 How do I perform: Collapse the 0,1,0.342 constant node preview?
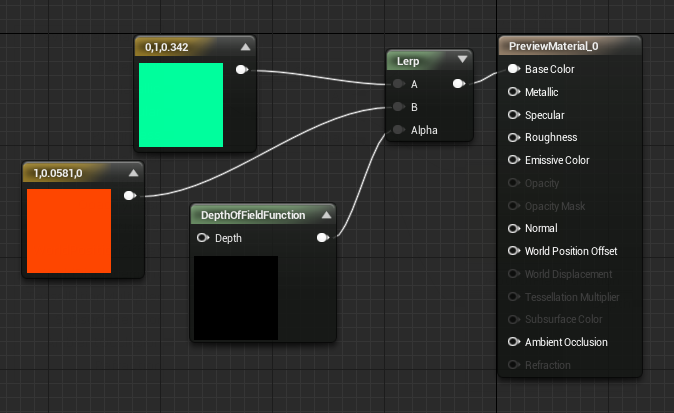point(245,47)
